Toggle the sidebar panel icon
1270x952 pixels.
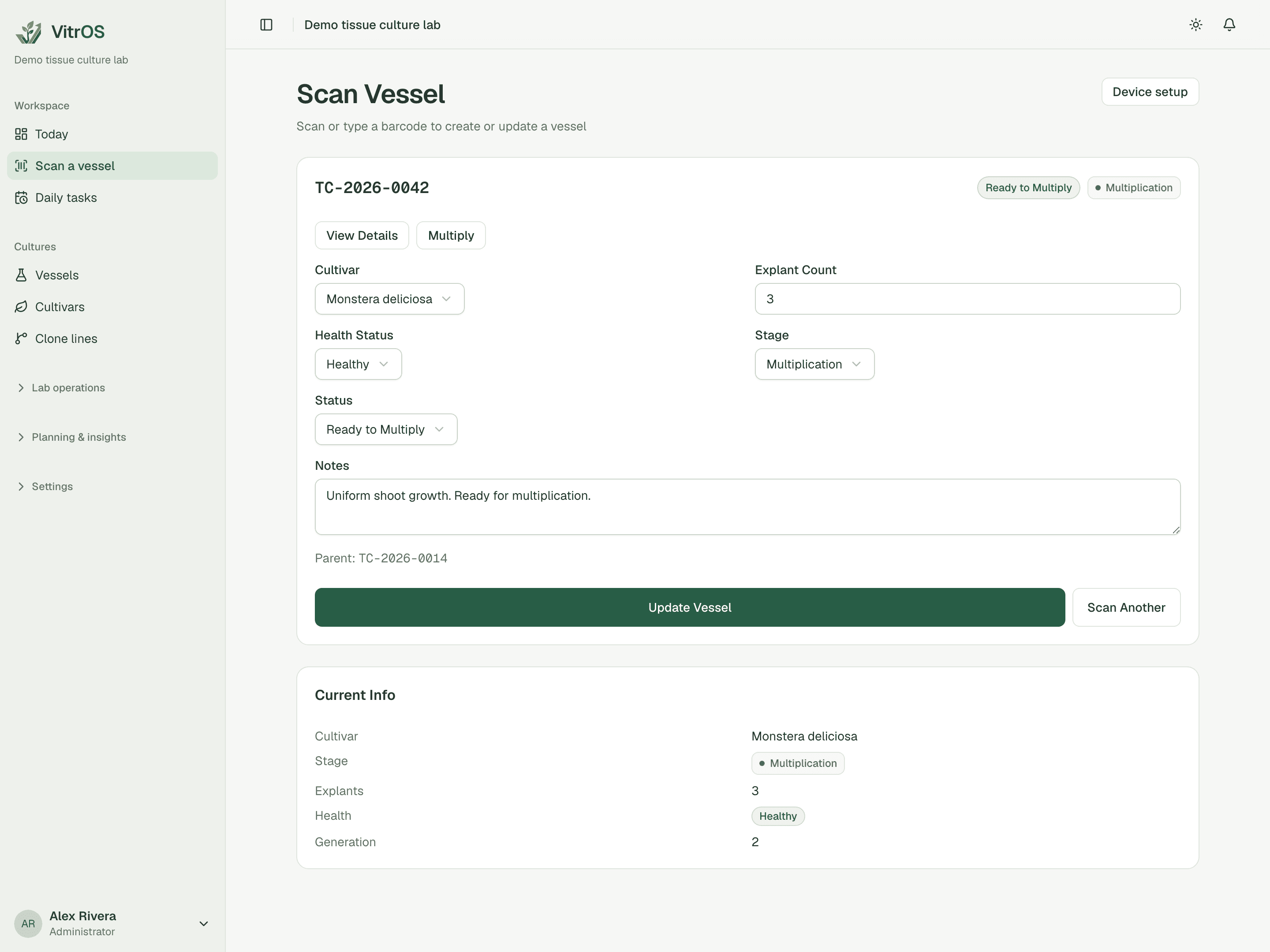coord(266,25)
